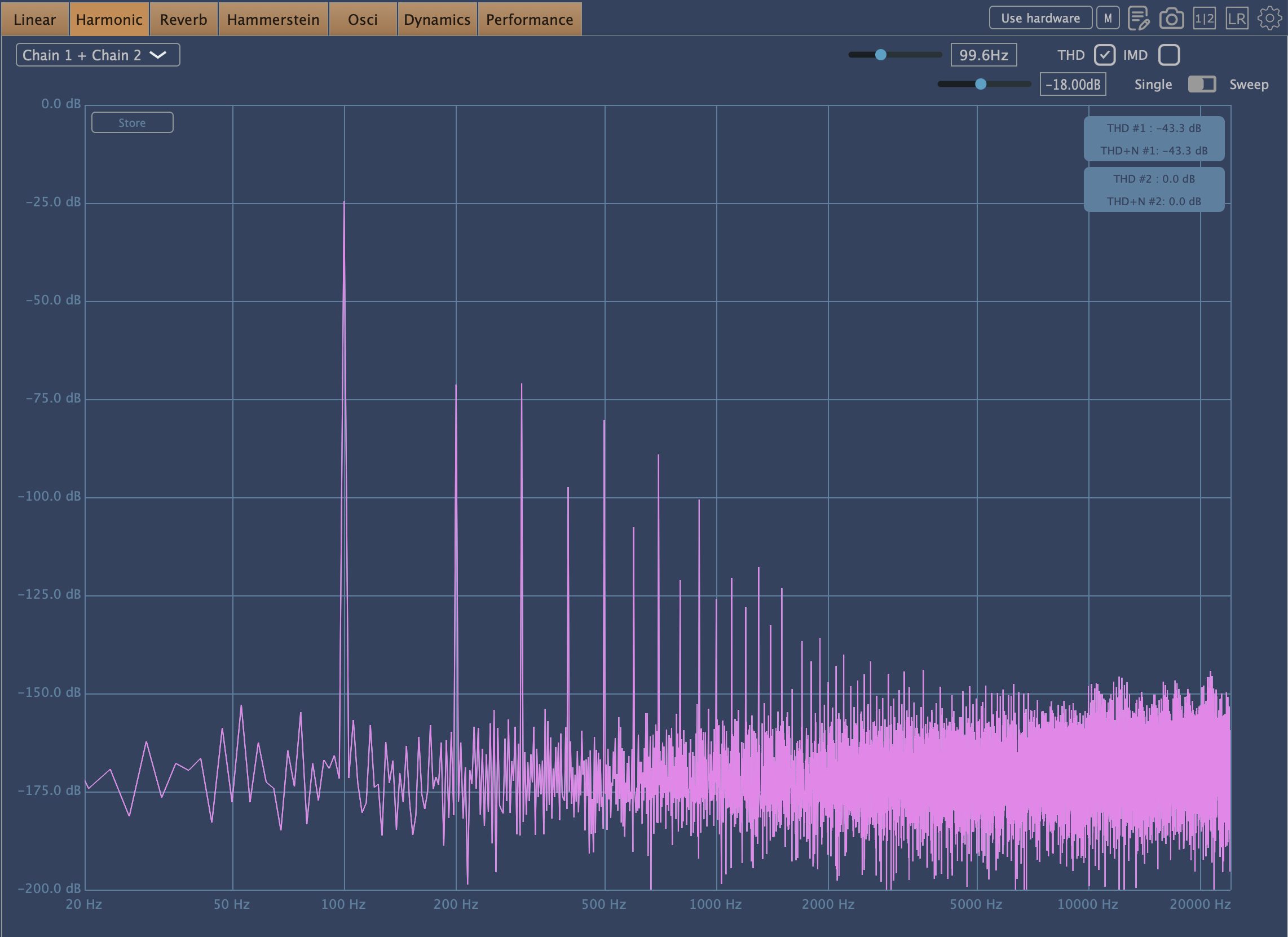Click the Single label
This screenshot has width=1288, height=937.
point(1153,84)
